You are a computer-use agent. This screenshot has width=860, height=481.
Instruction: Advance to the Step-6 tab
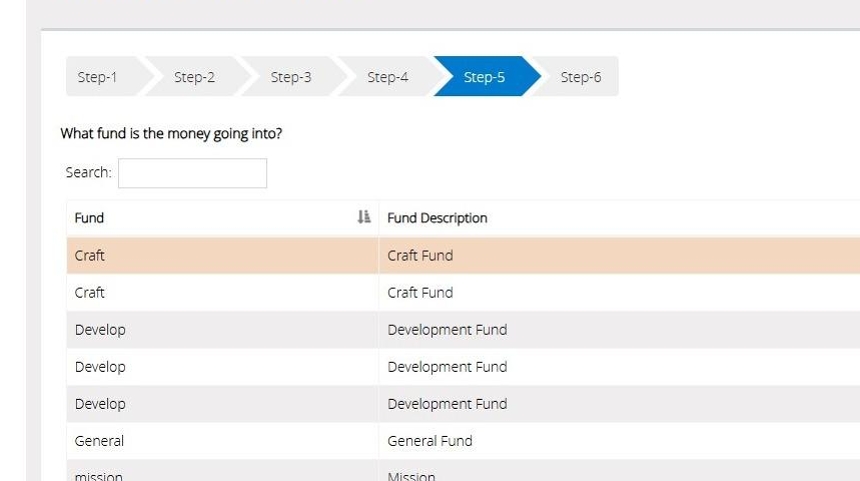[581, 77]
